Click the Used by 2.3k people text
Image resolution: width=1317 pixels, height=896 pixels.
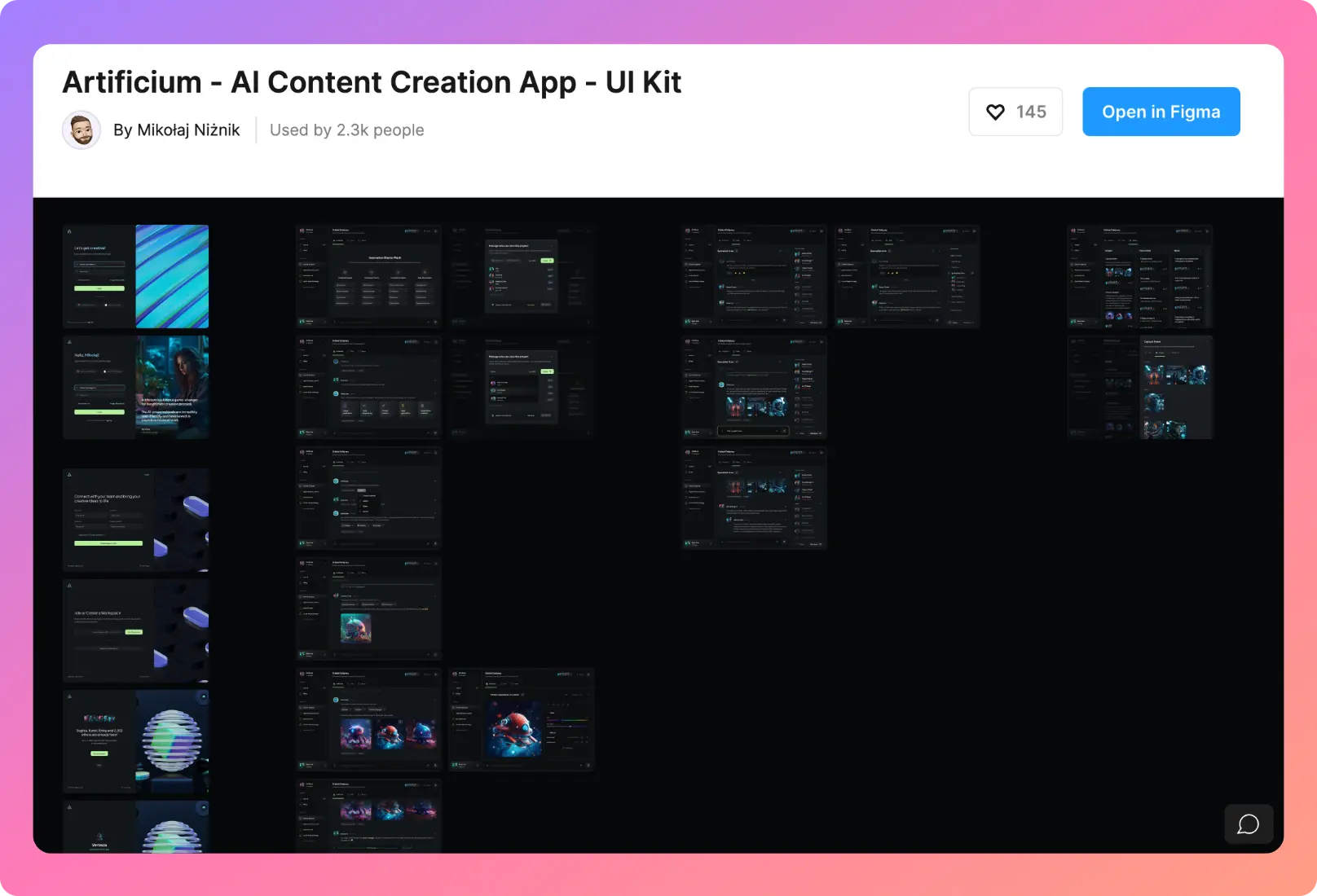(x=346, y=130)
